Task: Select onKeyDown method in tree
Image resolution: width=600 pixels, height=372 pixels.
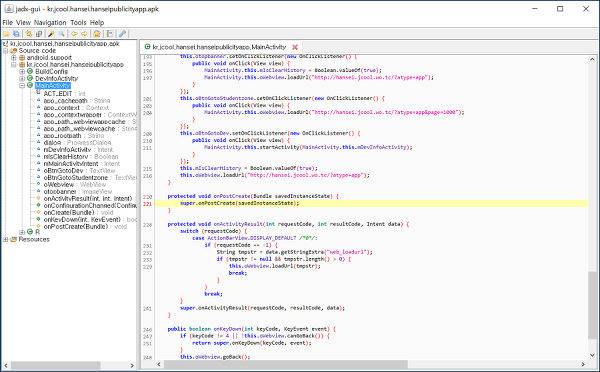Action: click(90, 219)
